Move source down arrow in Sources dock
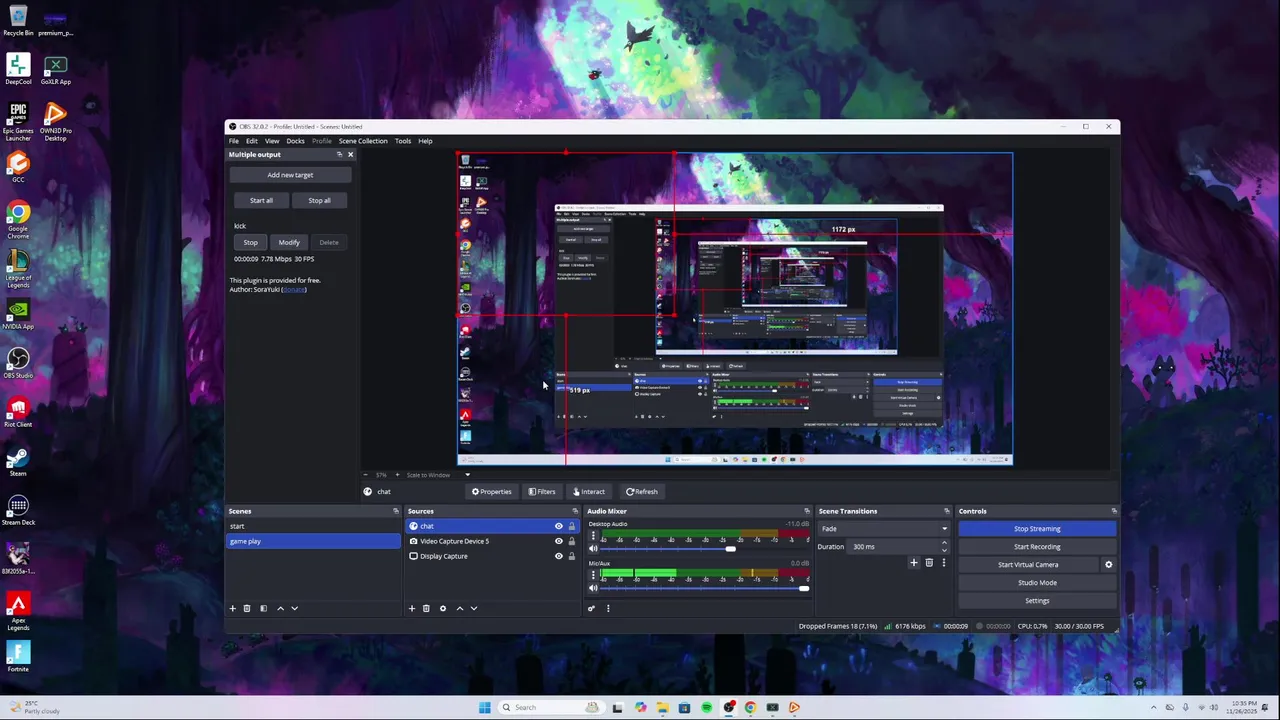 (474, 608)
